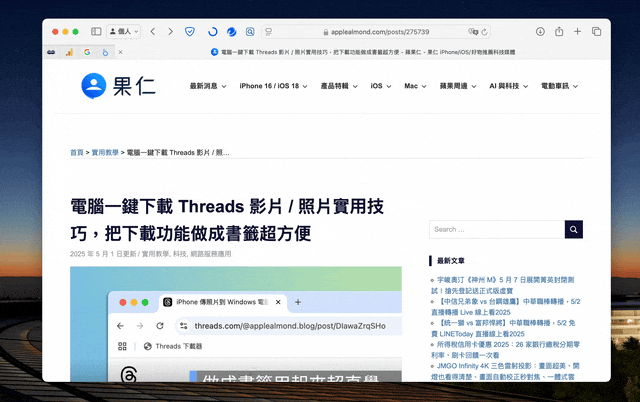Click 實用教學 category under title
The image size is (640, 402).
(155, 254)
